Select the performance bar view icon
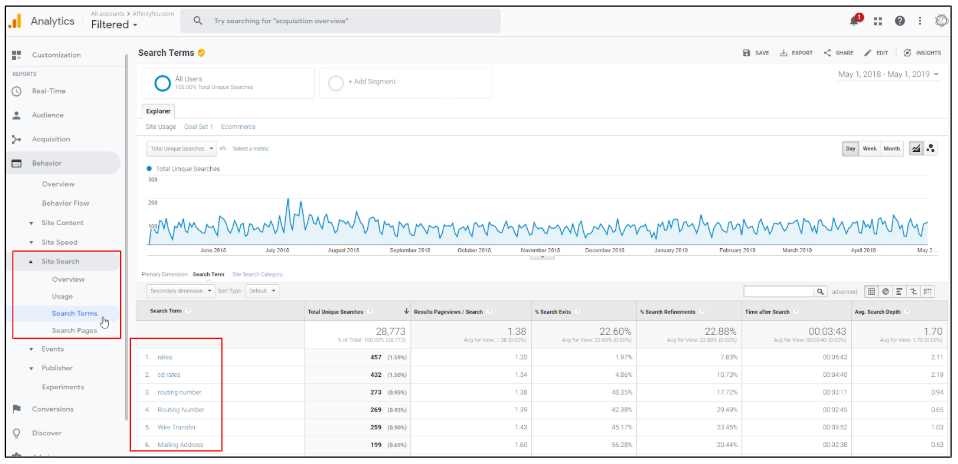Image resolution: width=958 pixels, height=464 pixels. point(899,292)
